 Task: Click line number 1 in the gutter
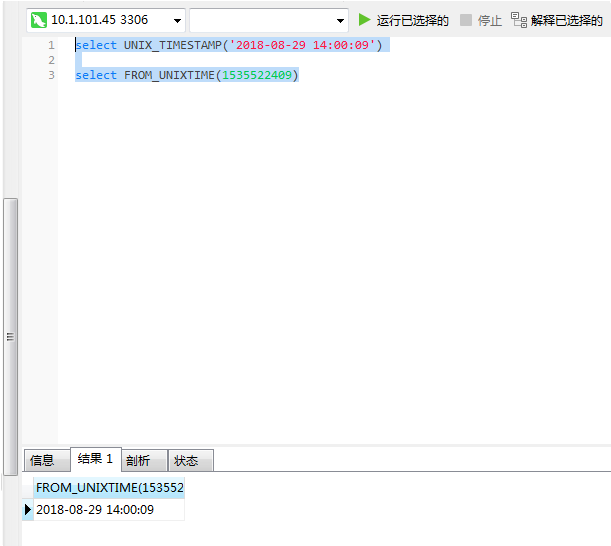point(51,45)
